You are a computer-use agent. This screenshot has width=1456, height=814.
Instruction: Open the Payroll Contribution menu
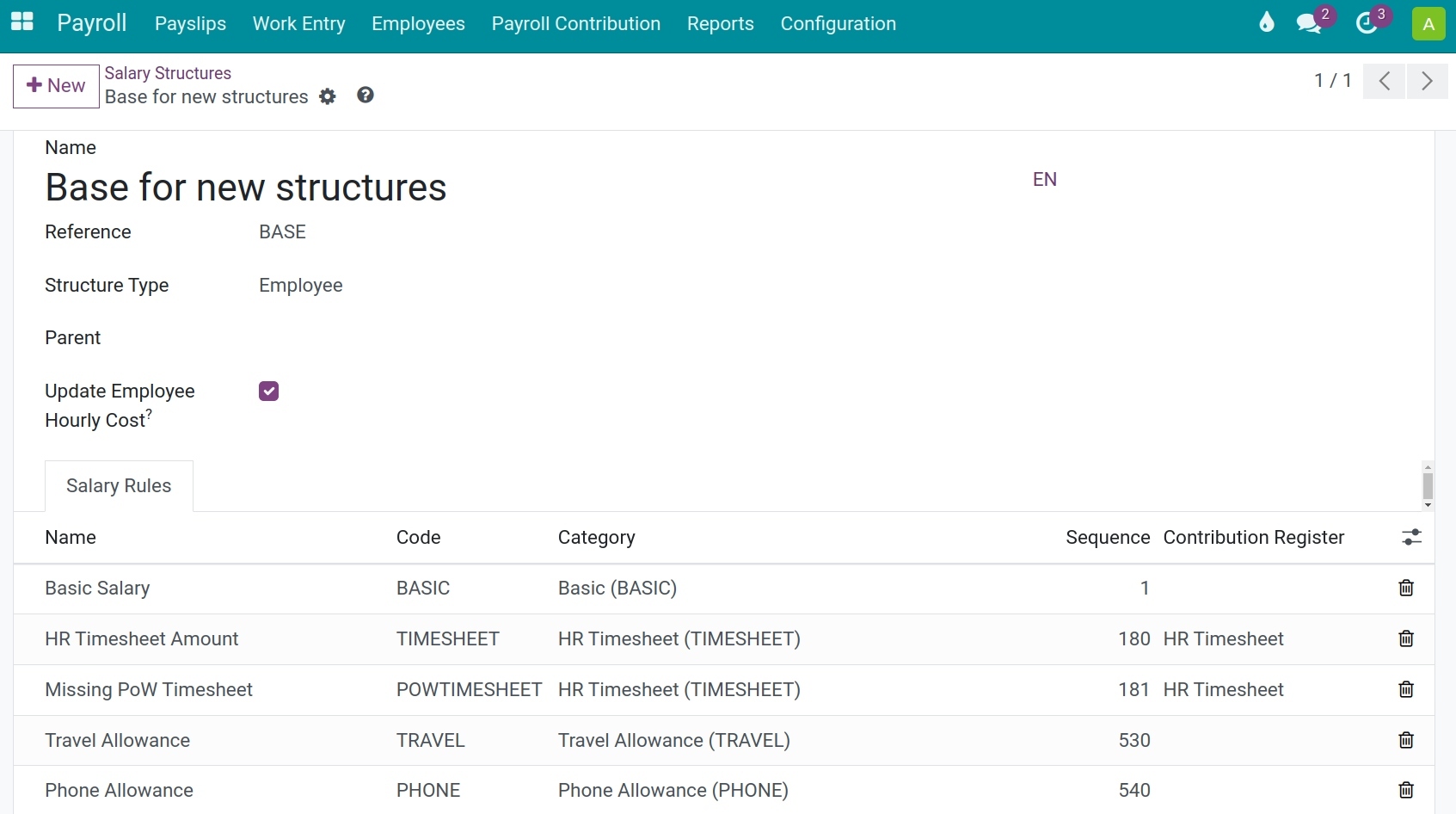pyautogui.click(x=576, y=24)
